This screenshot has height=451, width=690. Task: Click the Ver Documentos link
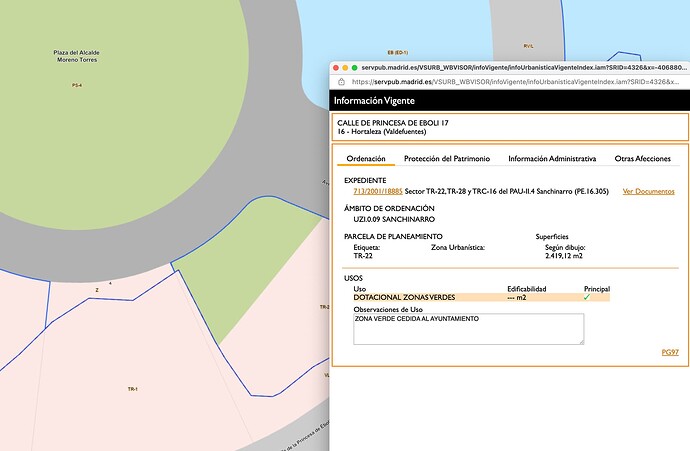[x=648, y=191]
